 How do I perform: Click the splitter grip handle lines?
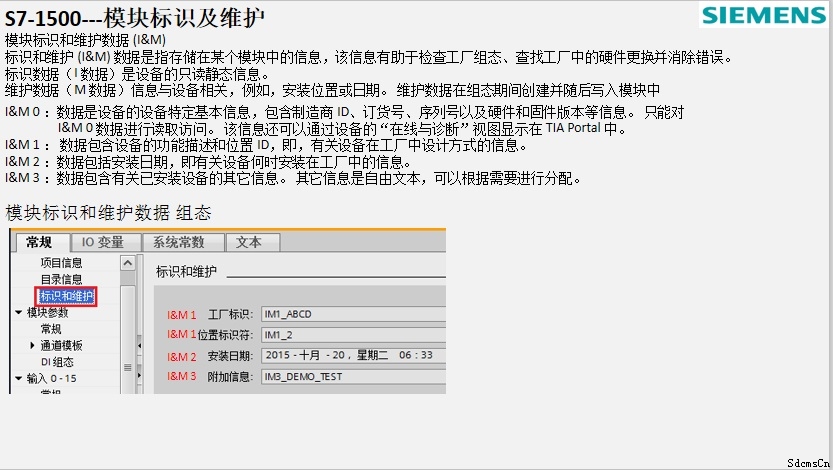point(128,367)
